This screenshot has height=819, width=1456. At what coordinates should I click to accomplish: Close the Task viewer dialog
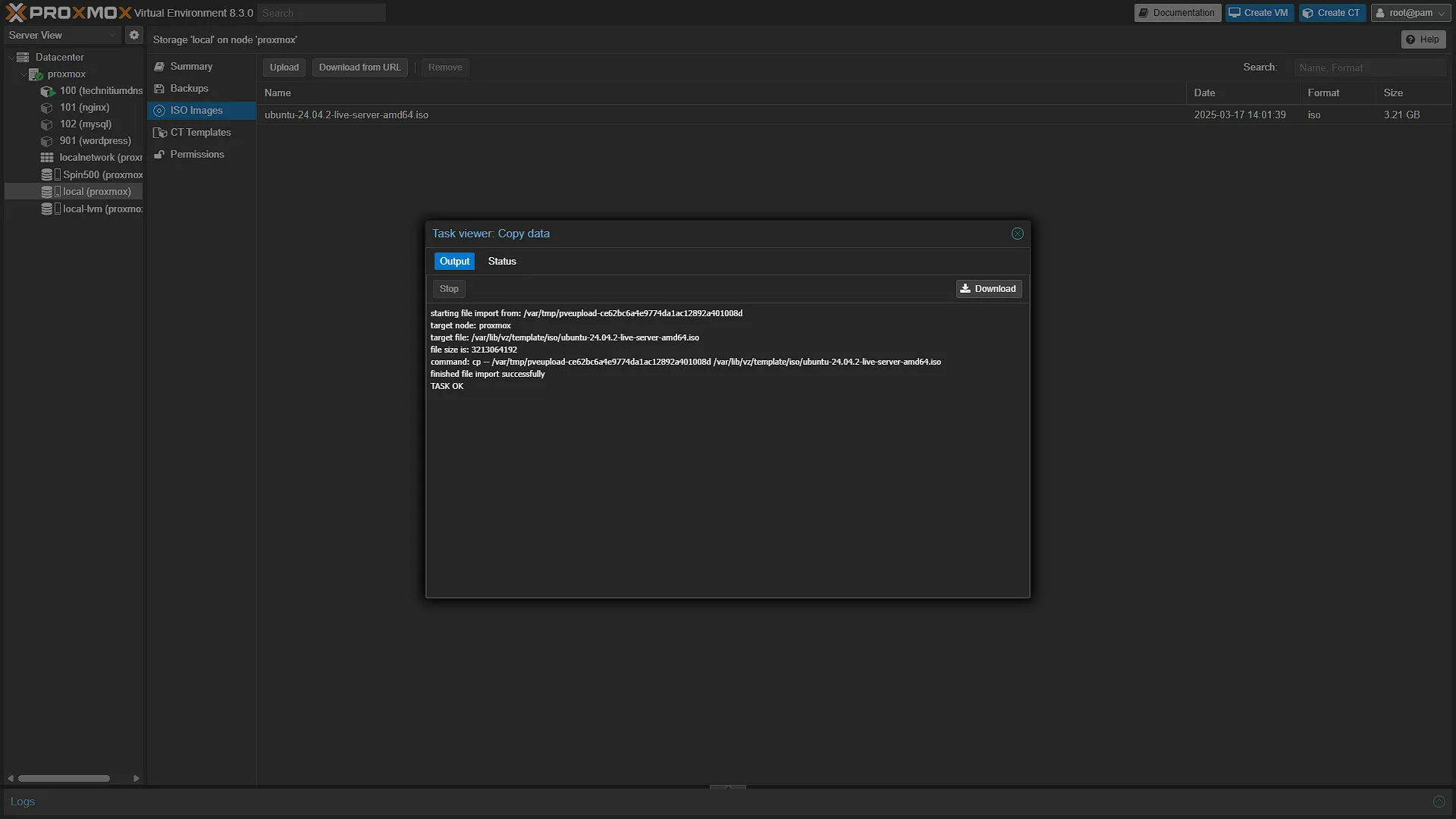point(1018,234)
